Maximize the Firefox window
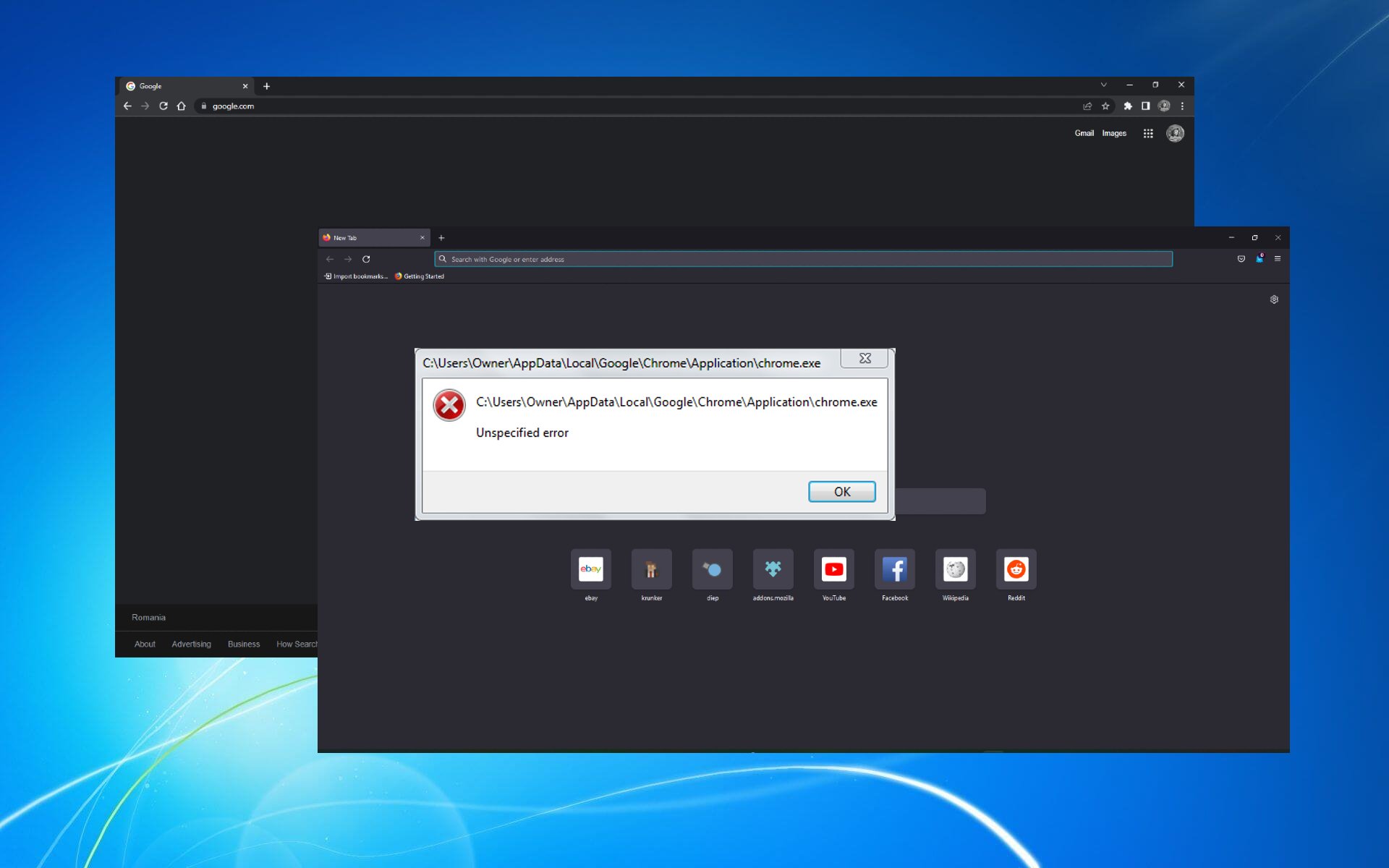 (x=1254, y=237)
